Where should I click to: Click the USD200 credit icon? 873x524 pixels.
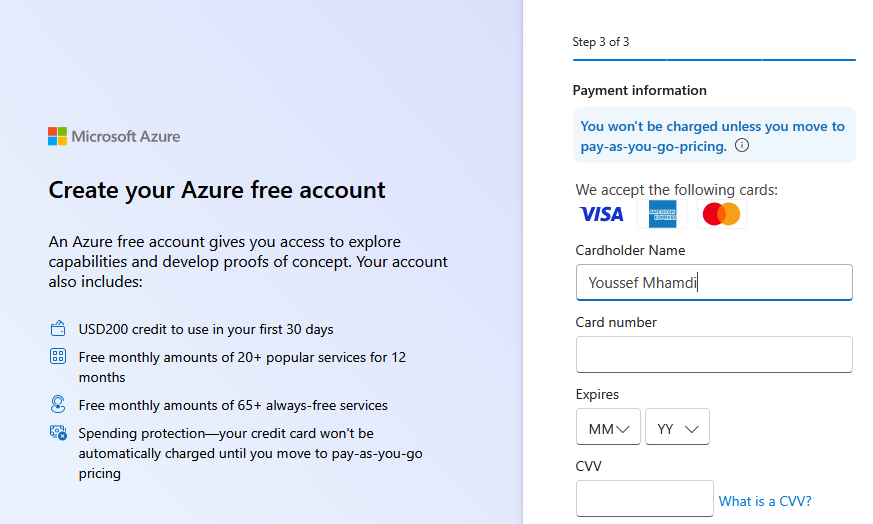[x=58, y=329]
